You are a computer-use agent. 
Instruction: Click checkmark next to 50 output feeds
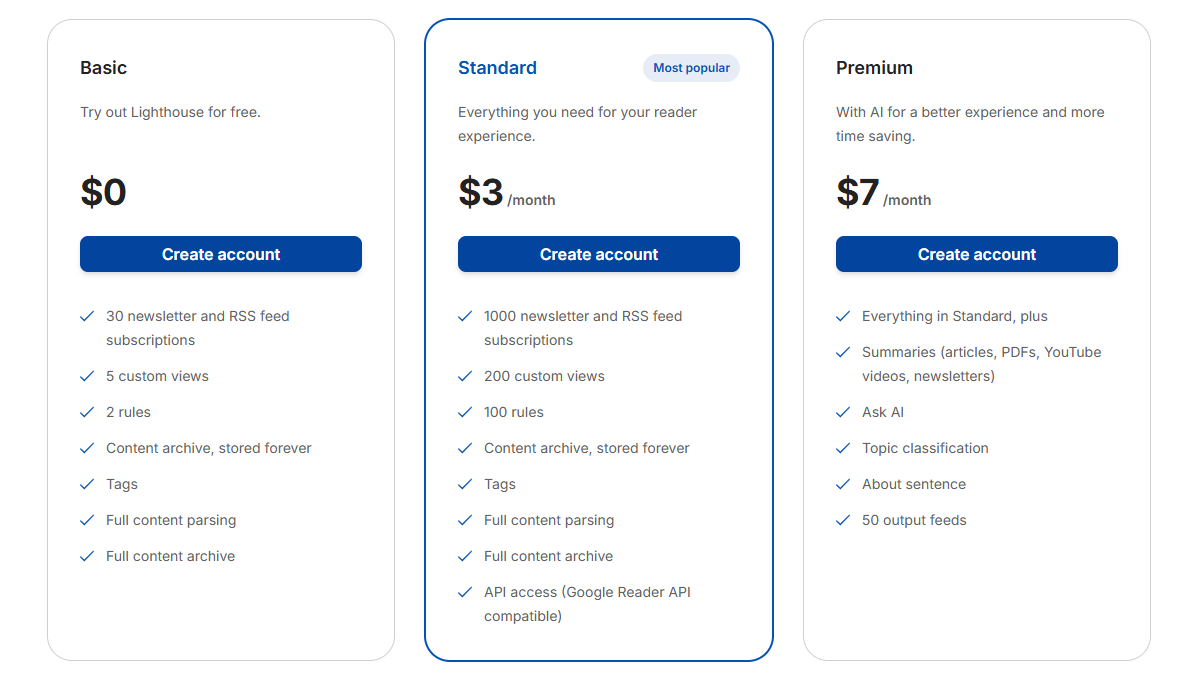[843, 520]
